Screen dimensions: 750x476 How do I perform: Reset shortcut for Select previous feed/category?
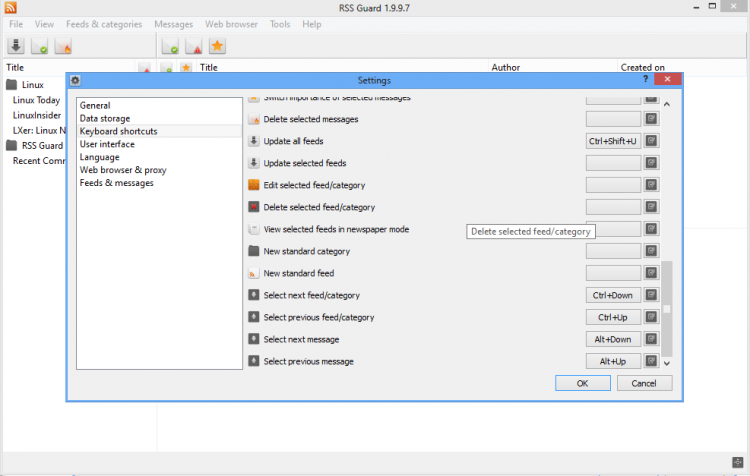pyautogui.click(x=651, y=317)
